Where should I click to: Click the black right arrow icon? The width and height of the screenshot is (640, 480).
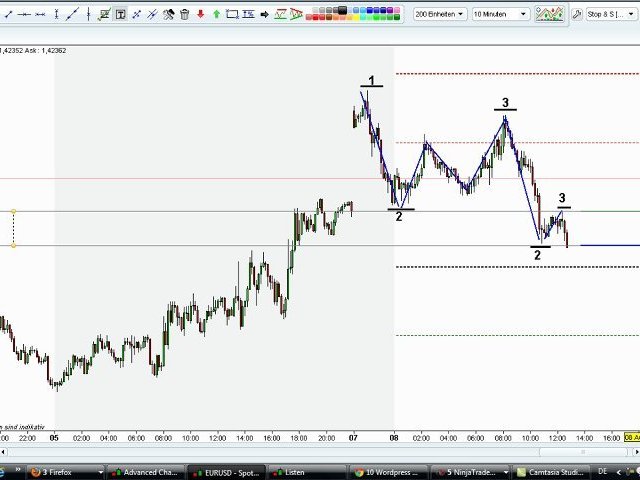tap(264, 14)
